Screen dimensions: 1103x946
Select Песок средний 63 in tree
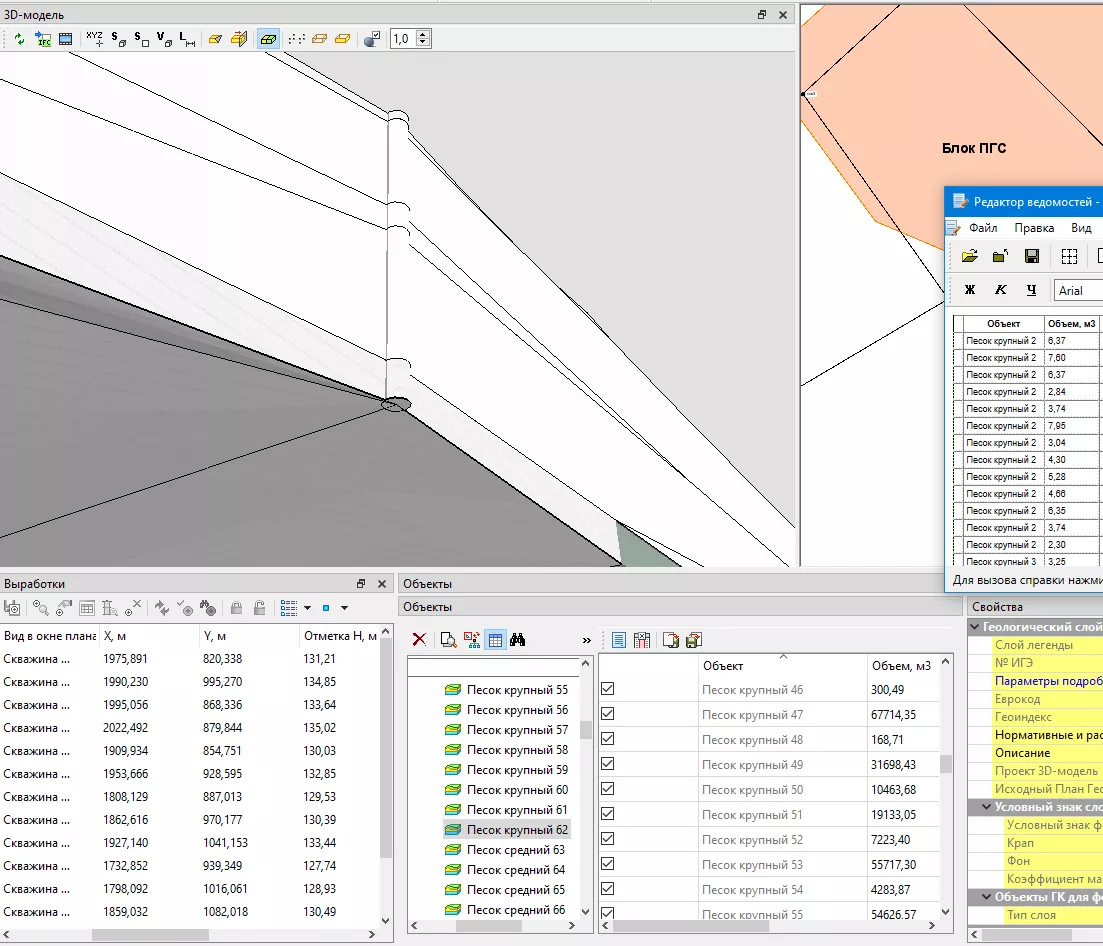pos(515,850)
